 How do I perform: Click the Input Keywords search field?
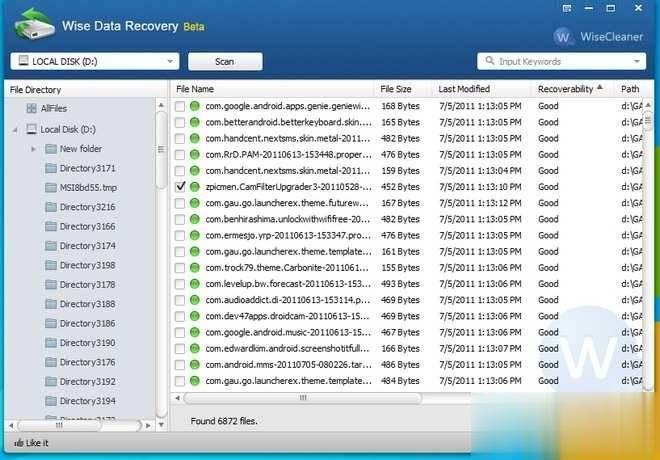(562, 61)
